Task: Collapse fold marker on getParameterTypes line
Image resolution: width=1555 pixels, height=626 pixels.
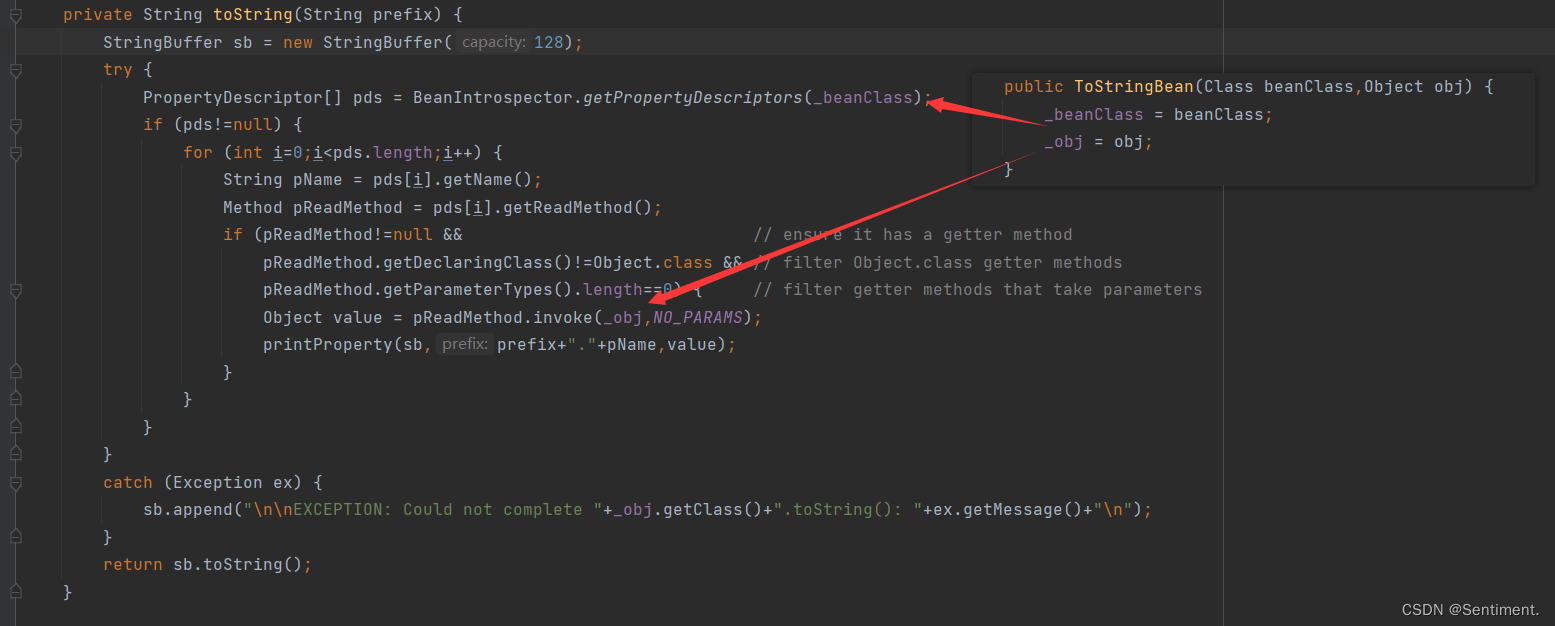Action: coord(15,290)
